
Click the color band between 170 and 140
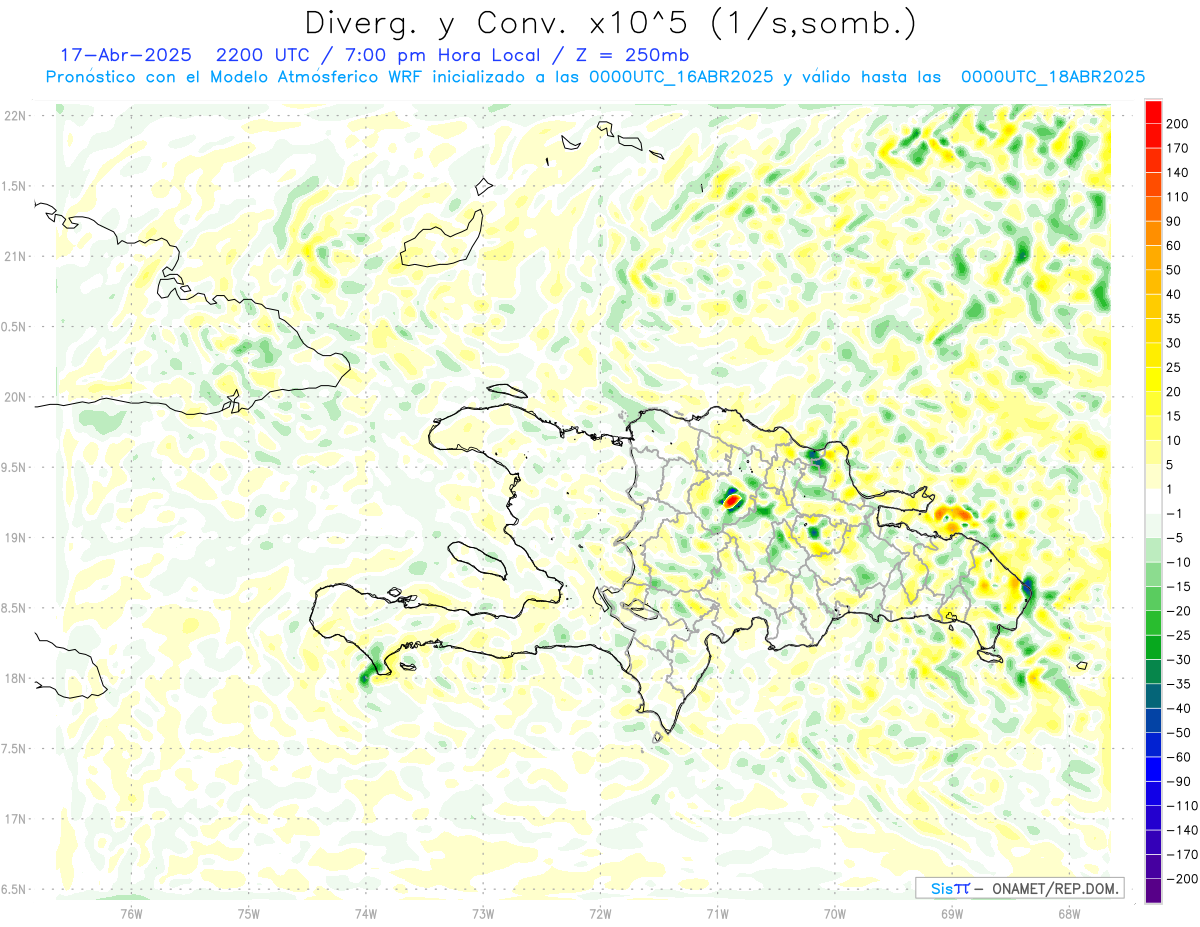tap(1154, 160)
